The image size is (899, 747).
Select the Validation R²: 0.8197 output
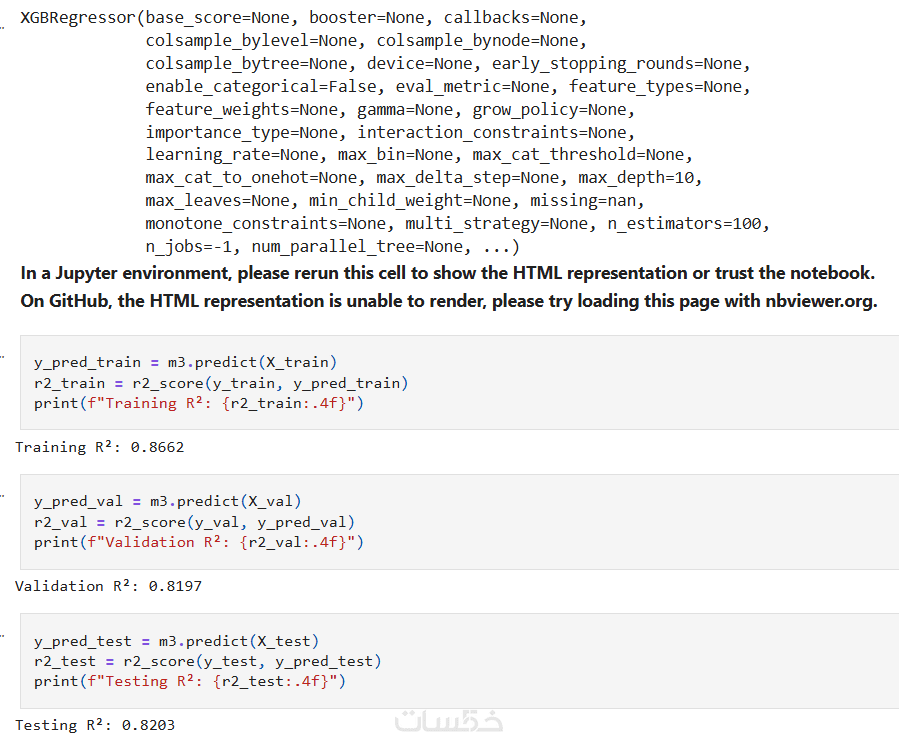pos(108,586)
